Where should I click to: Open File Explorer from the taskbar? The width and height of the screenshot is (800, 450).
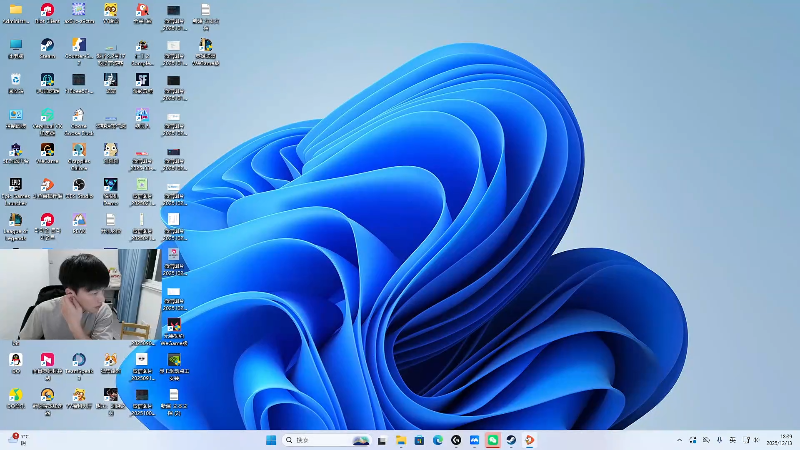coord(401,440)
